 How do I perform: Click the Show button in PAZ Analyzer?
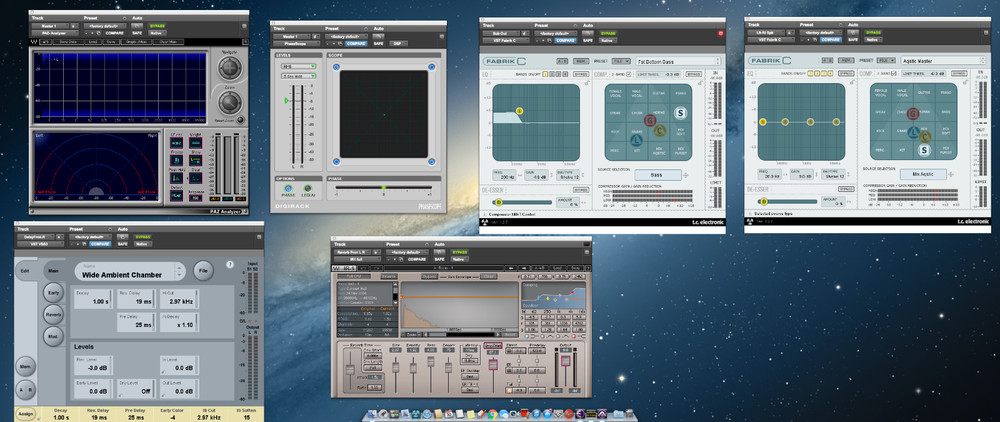[x=196, y=161]
